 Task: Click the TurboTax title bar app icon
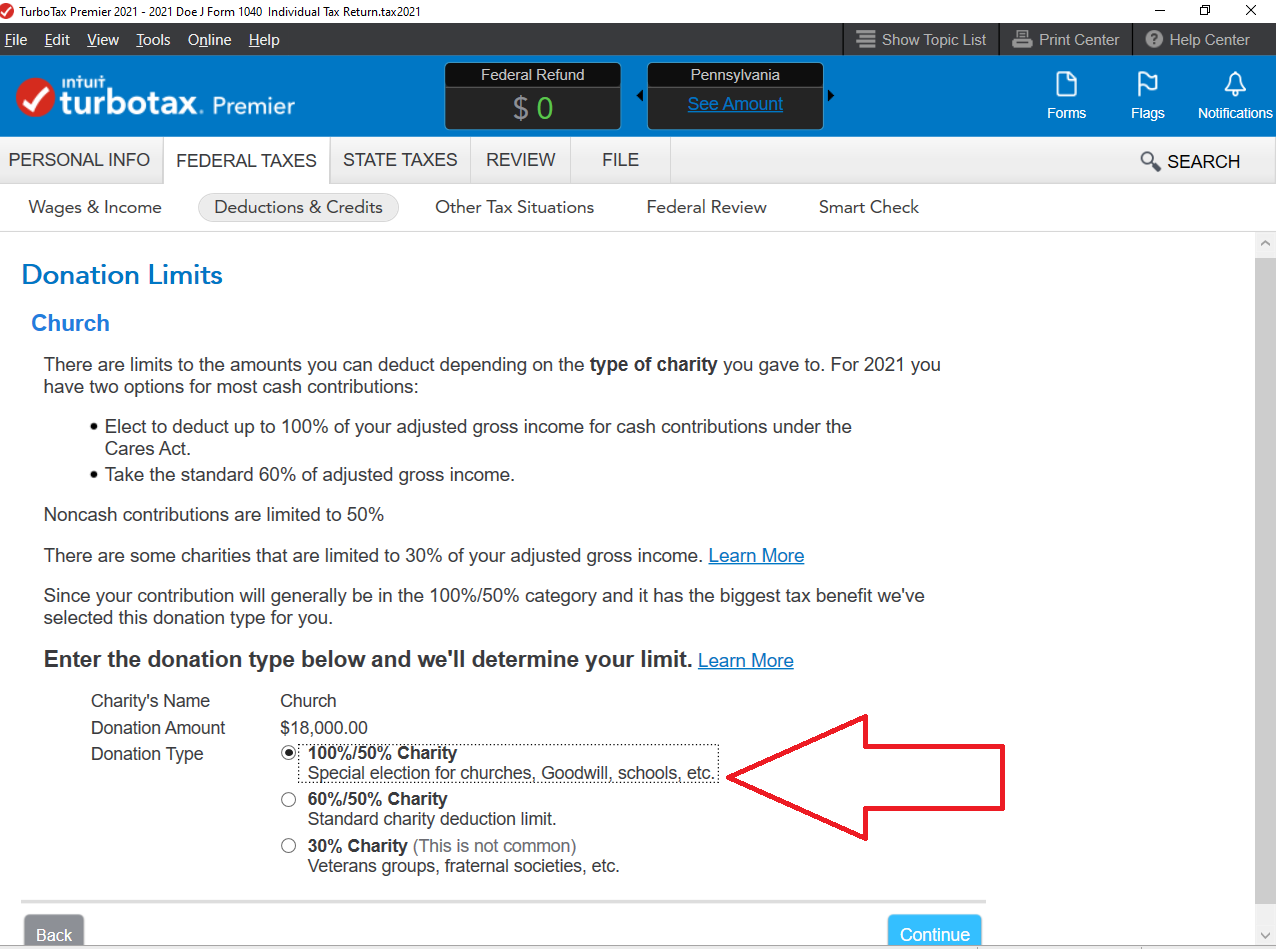click(8, 11)
